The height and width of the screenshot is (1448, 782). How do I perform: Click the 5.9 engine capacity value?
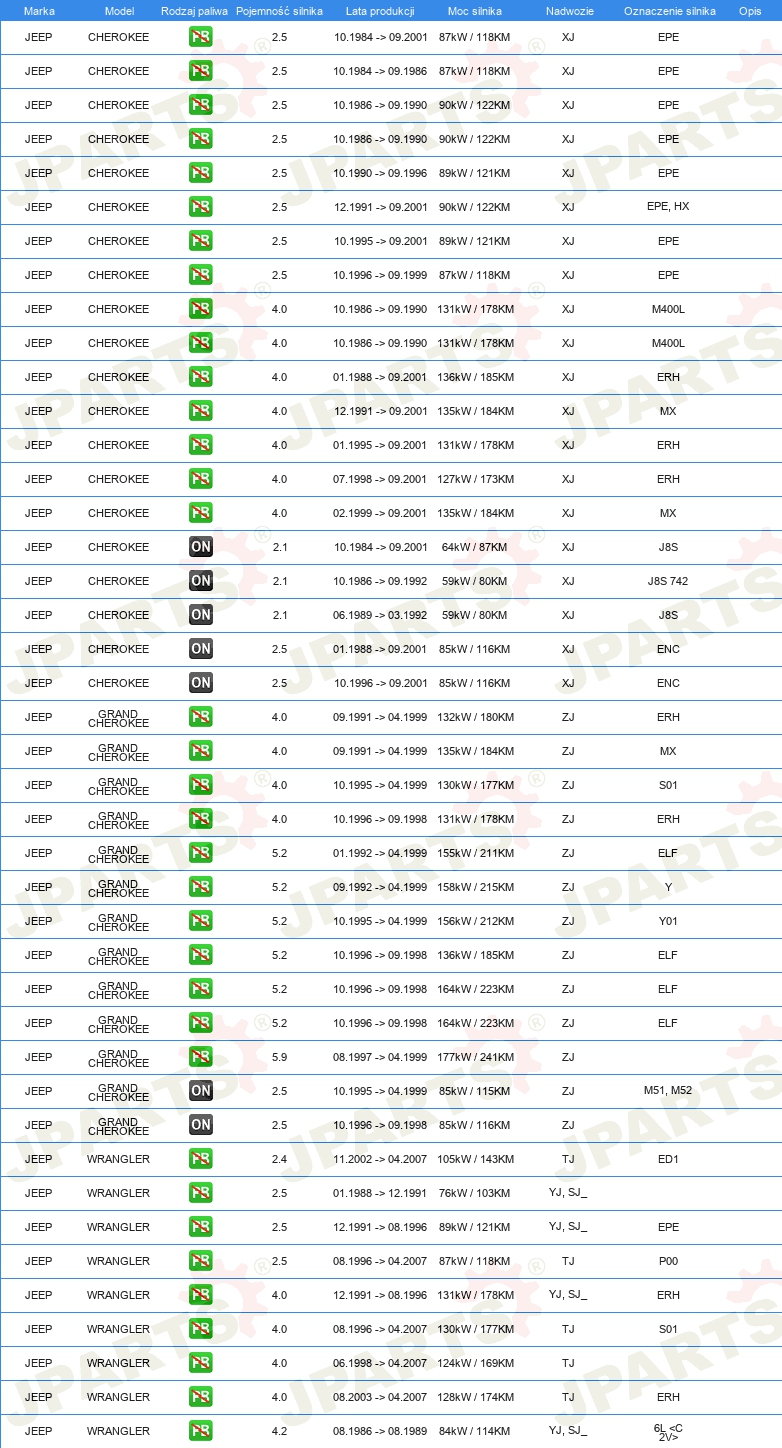tap(279, 1057)
